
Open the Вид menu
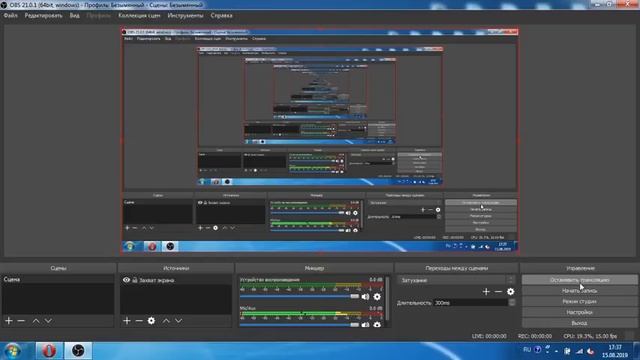74,16
